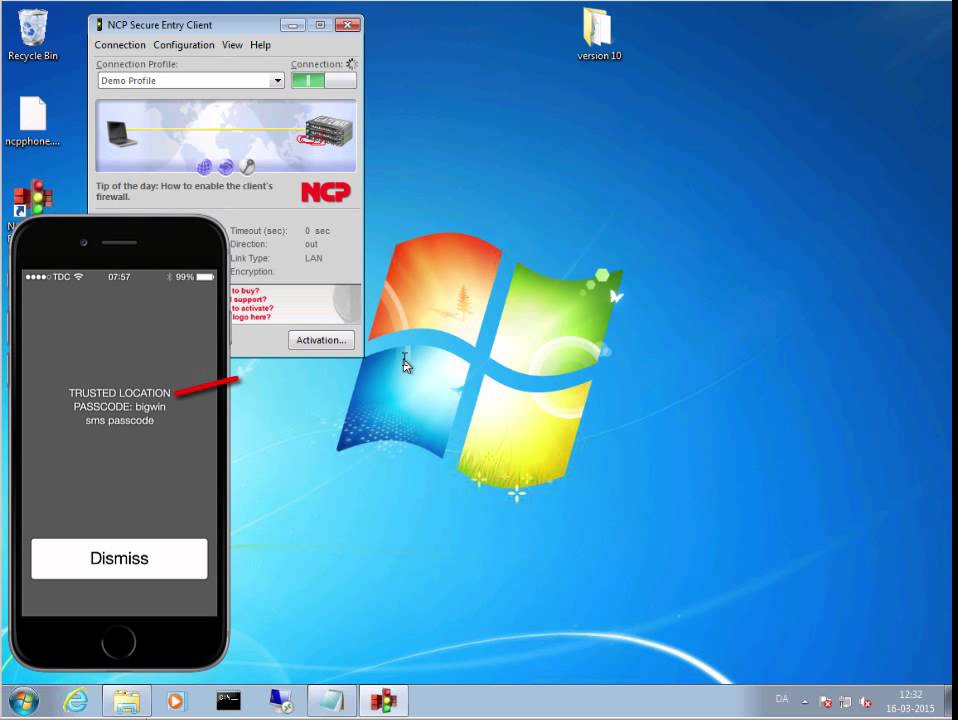Click the 'to buy?' red link
The image size is (958, 720).
tap(245, 291)
